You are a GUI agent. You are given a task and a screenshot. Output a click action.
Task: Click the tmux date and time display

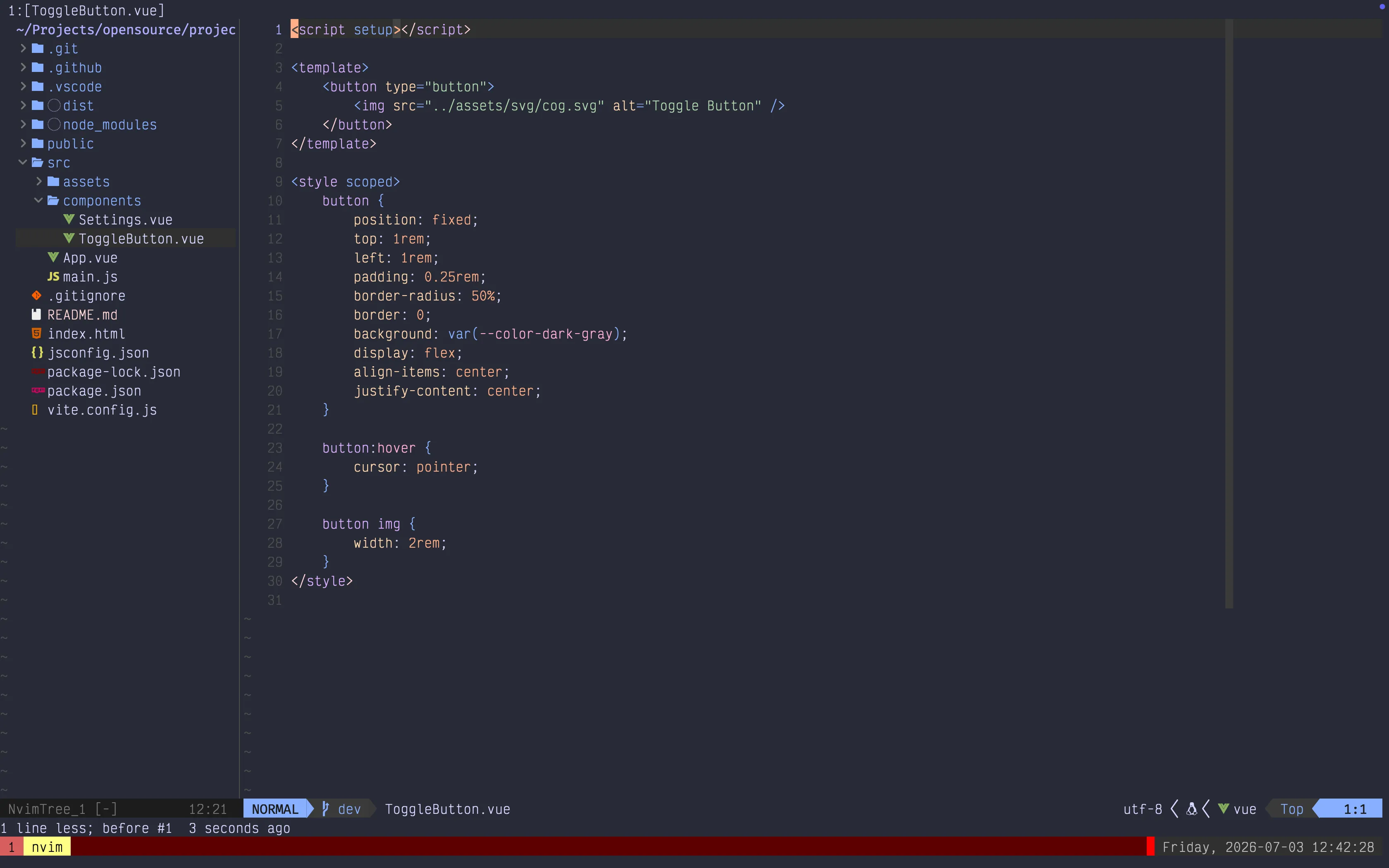[1268, 847]
